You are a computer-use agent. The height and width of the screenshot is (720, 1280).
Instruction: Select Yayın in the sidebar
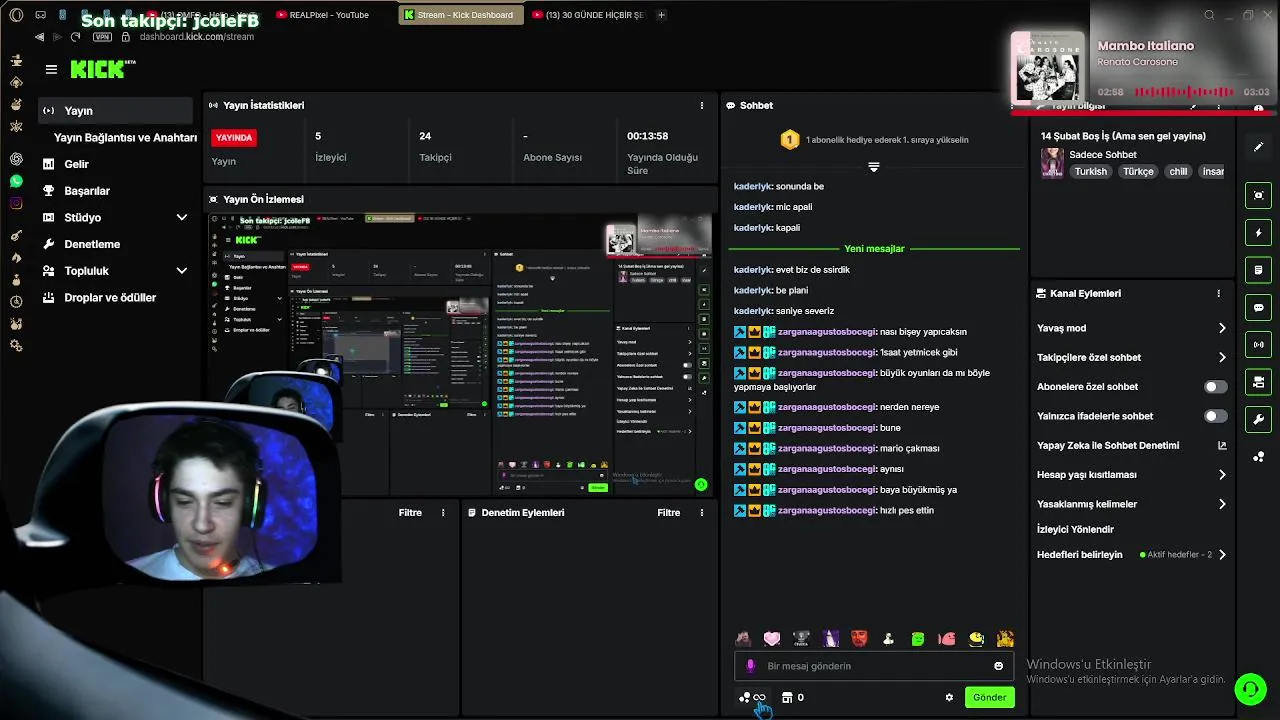tap(116, 111)
